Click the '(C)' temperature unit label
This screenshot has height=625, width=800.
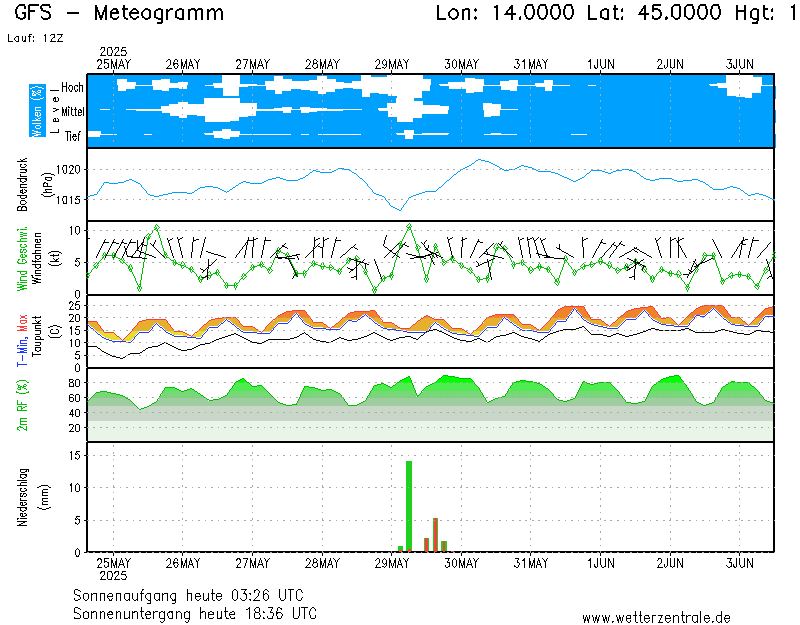tap(55, 331)
